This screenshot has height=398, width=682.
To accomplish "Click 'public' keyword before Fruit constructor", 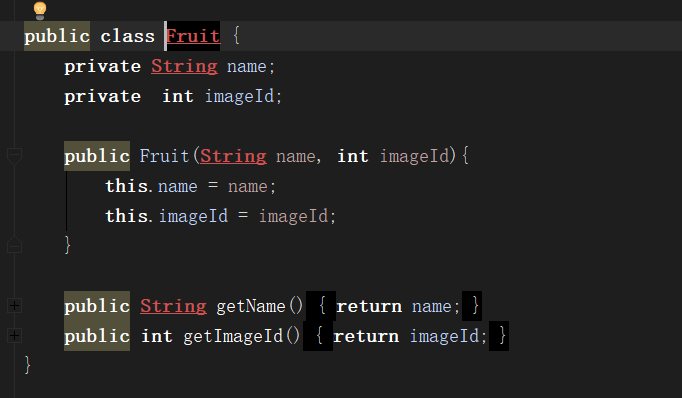I will [97, 156].
